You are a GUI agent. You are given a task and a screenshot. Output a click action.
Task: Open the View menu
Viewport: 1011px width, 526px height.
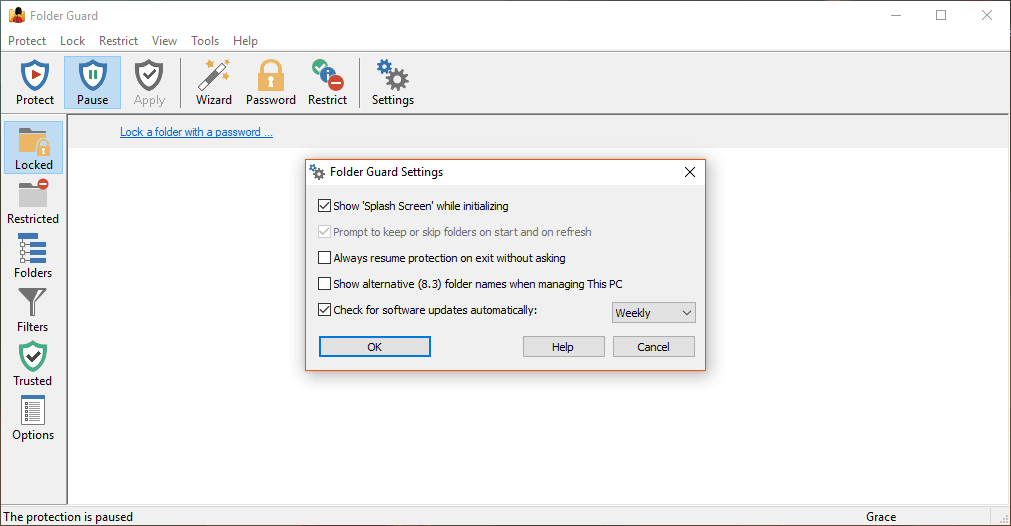[x=164, y=41]
